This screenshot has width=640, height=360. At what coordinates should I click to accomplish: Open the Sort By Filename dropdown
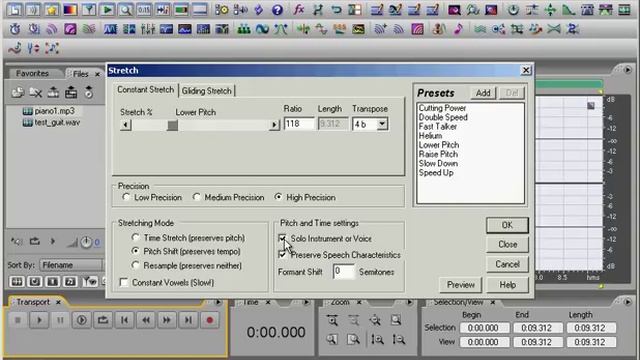point(71,265)
